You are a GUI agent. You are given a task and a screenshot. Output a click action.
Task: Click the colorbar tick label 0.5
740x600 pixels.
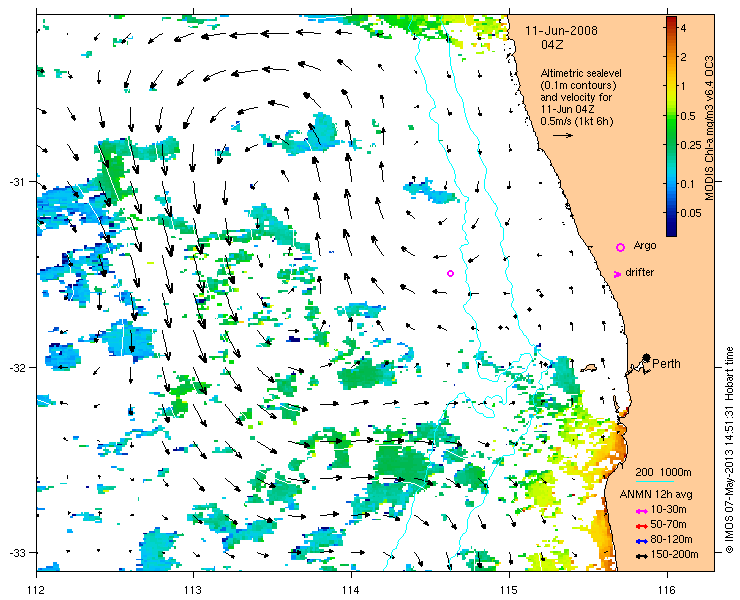[688, 116]
